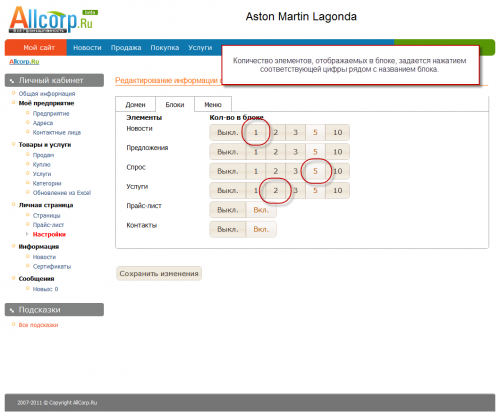The width and height of the screenshot is (500, 412).
Task: Open the Меню tab
Action: (x=213, y=105)
